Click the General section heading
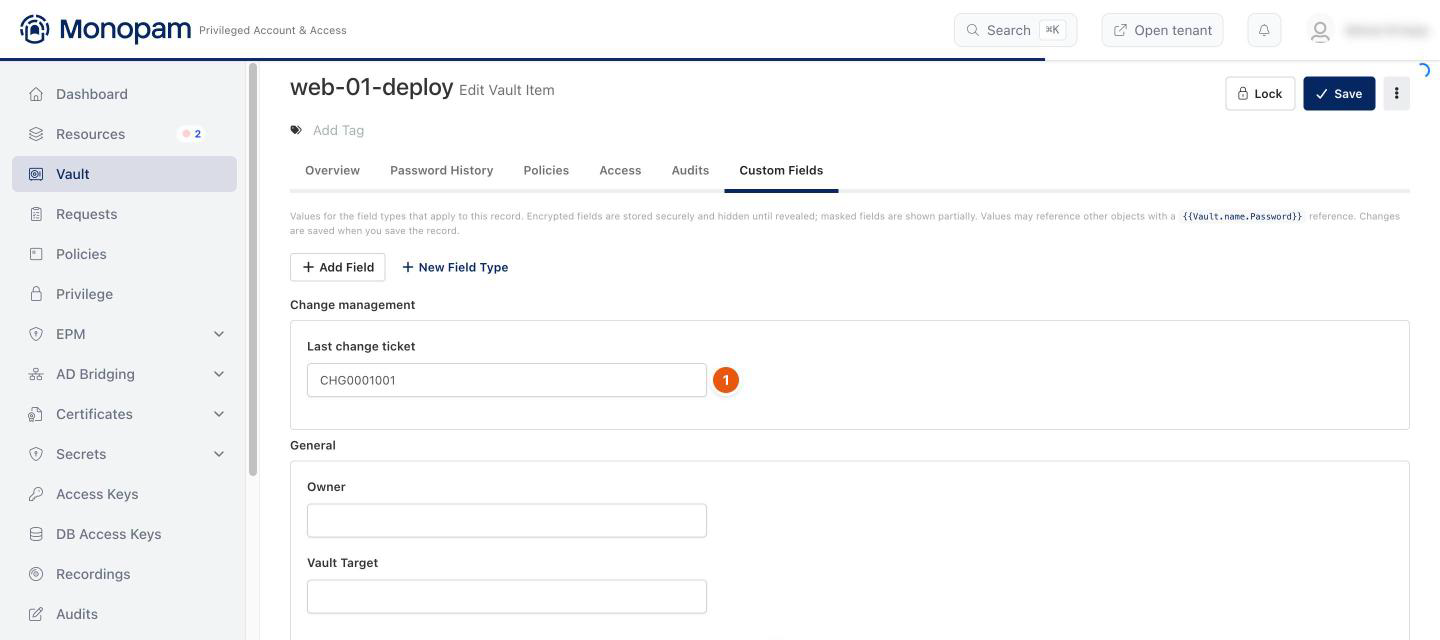The width and height of the screenshot is (1440, 640). click(x=313, y=446)
